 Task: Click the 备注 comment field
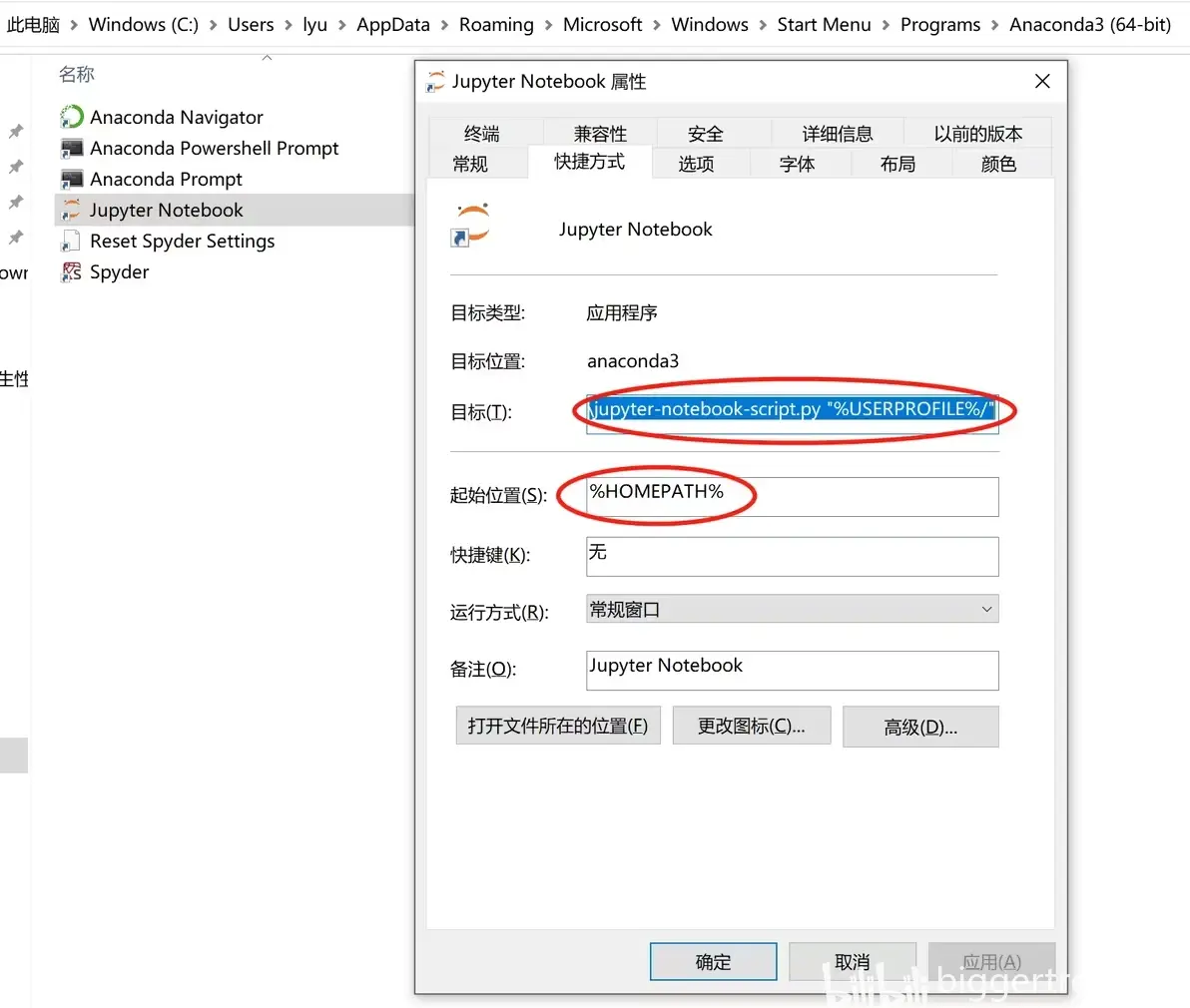(x=793, y=671)
